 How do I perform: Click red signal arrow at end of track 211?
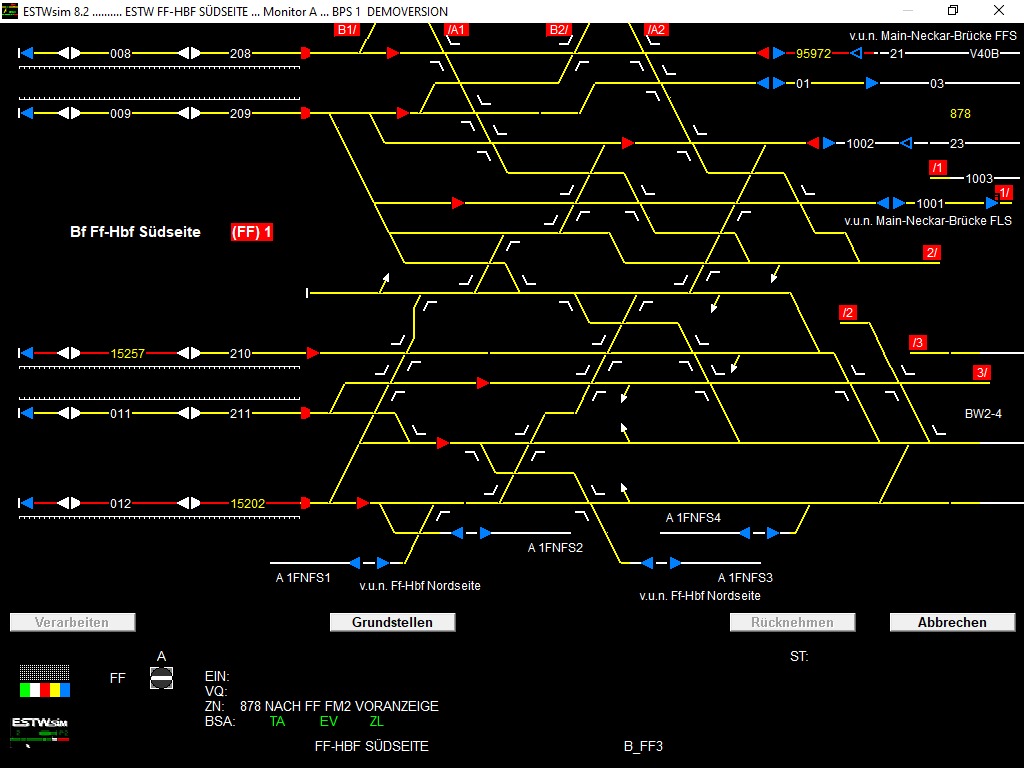[306, 411]
